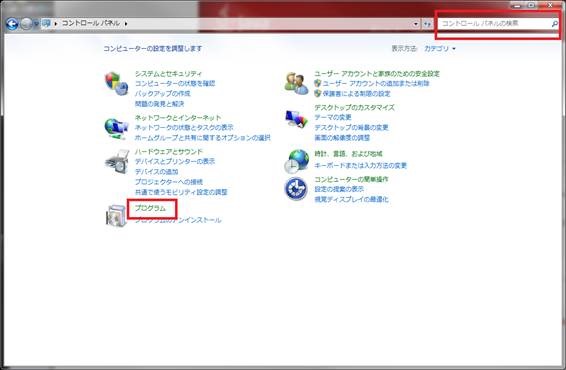Open ユーザー アカウントの追加または削除 link

(x=376, y=83)
